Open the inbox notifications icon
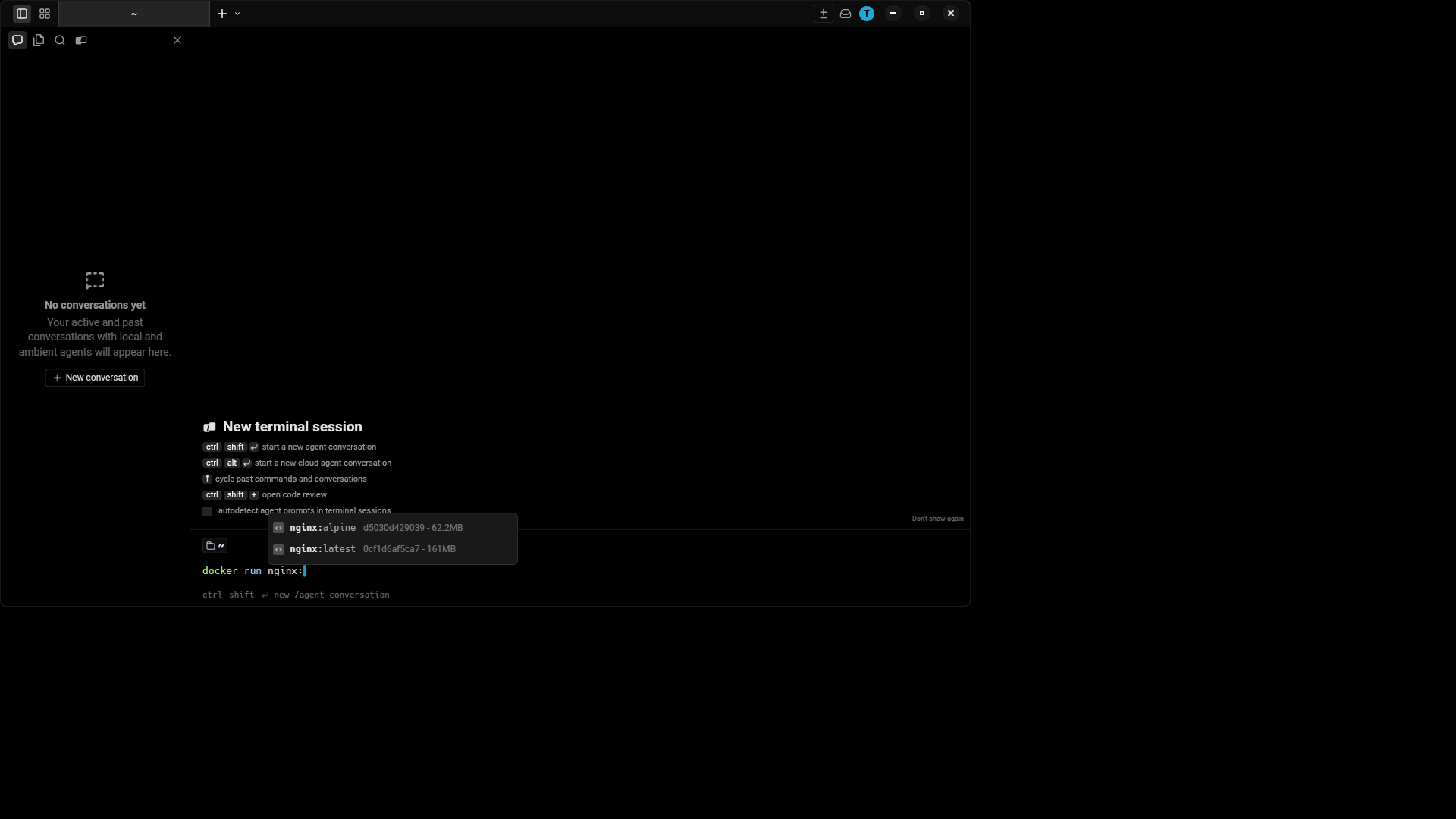The height and width of the screenshot is (819, 1456). (846, 14)
